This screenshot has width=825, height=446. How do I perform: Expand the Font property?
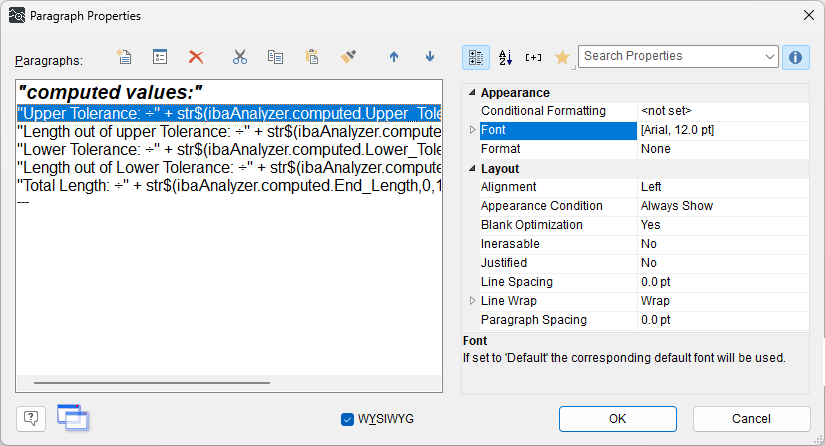[x=472, y=130]
